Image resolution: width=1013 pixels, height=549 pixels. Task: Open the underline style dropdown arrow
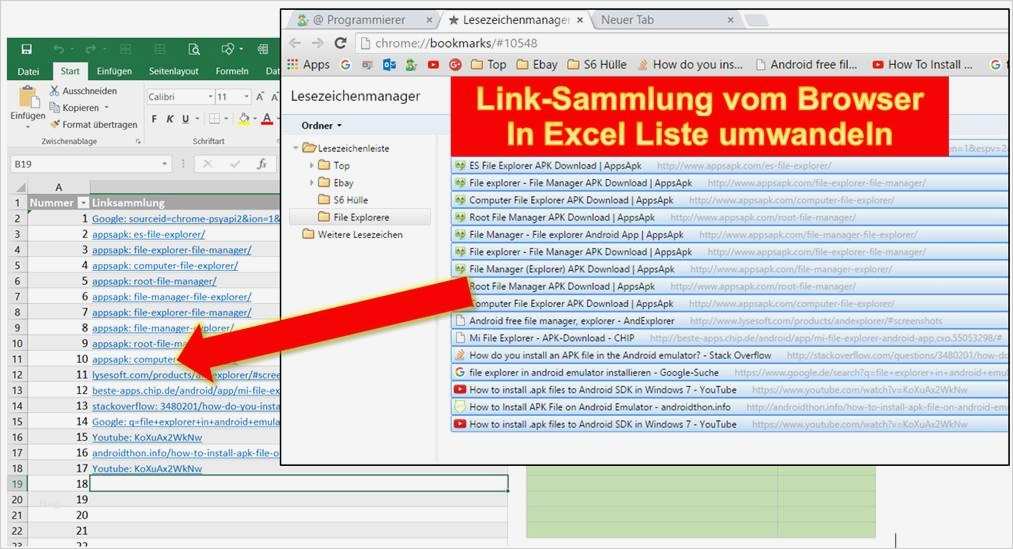coord(196,119)
